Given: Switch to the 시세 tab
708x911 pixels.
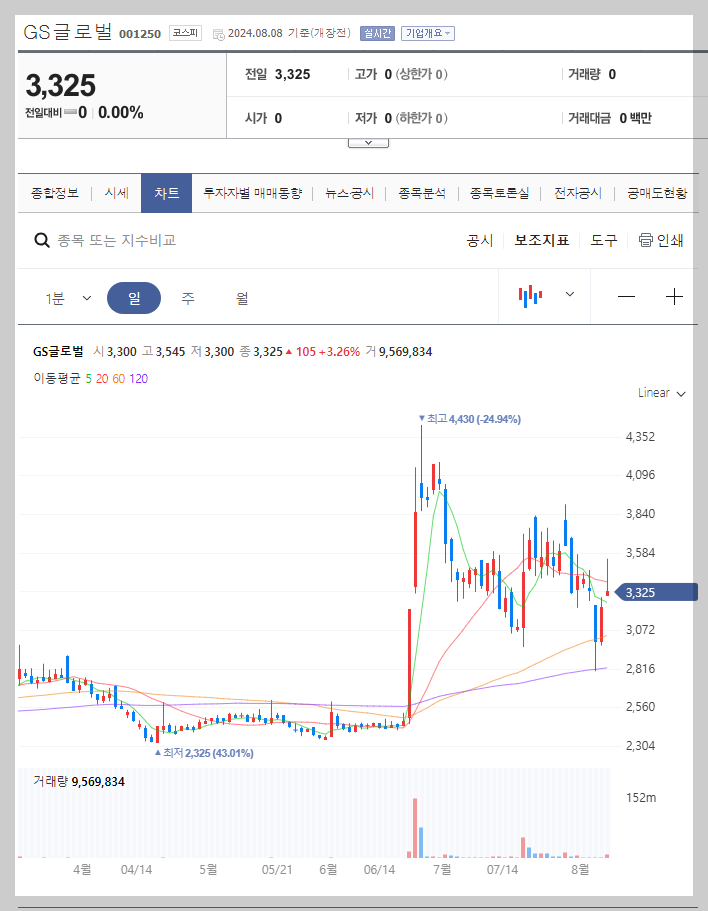Looking at the screenshot, I should 115,193.
